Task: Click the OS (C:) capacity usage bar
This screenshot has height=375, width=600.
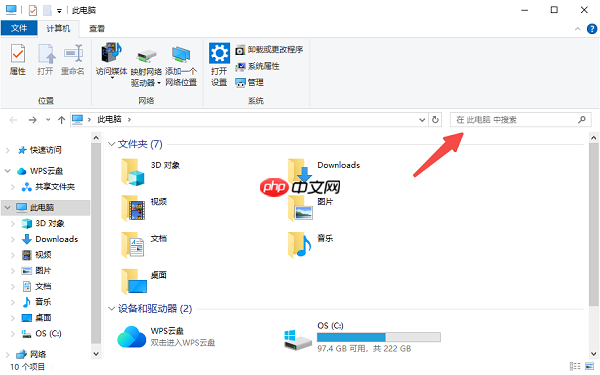Action: pos(378,337)
